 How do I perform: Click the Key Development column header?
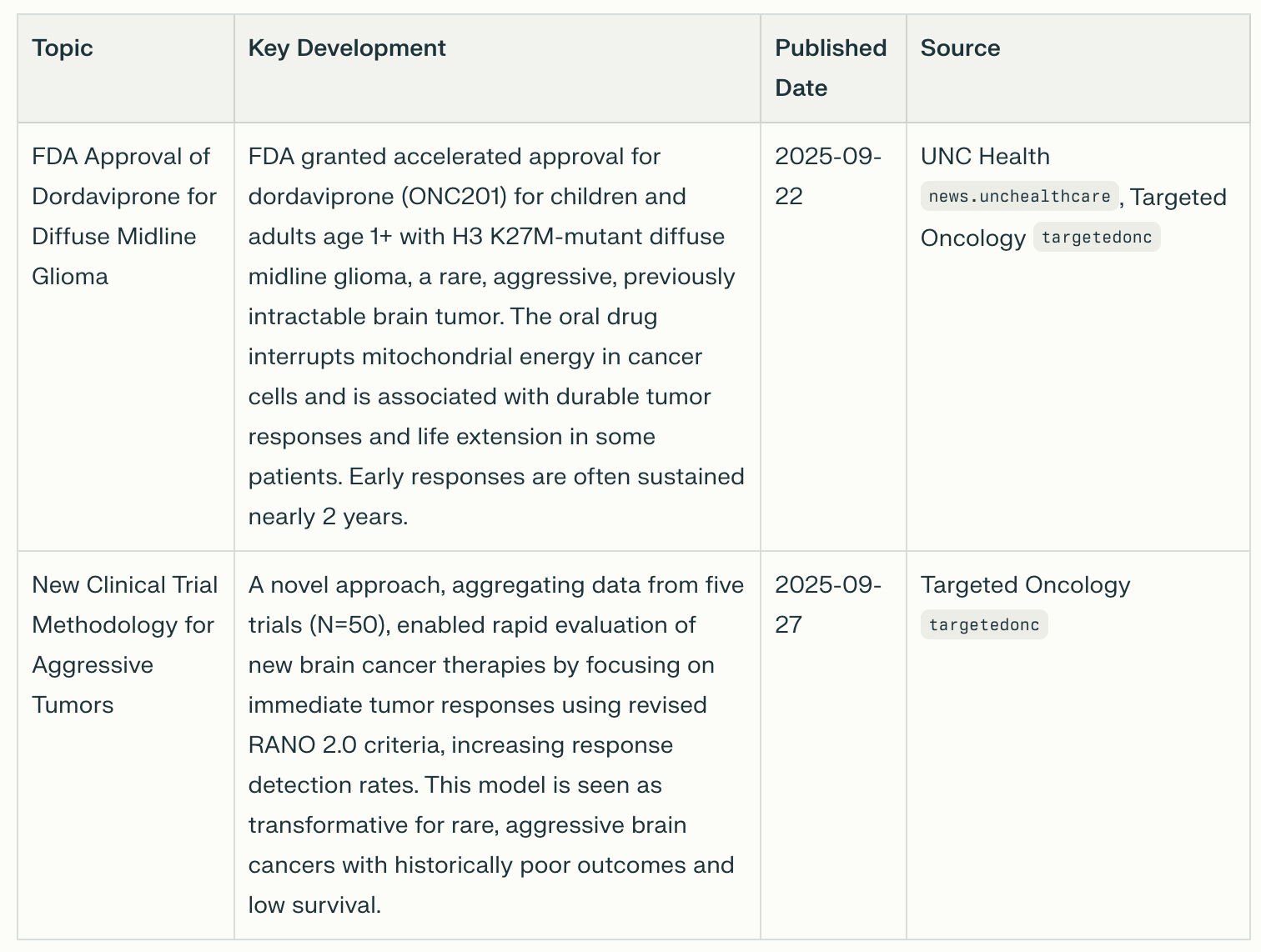(347, 48)
